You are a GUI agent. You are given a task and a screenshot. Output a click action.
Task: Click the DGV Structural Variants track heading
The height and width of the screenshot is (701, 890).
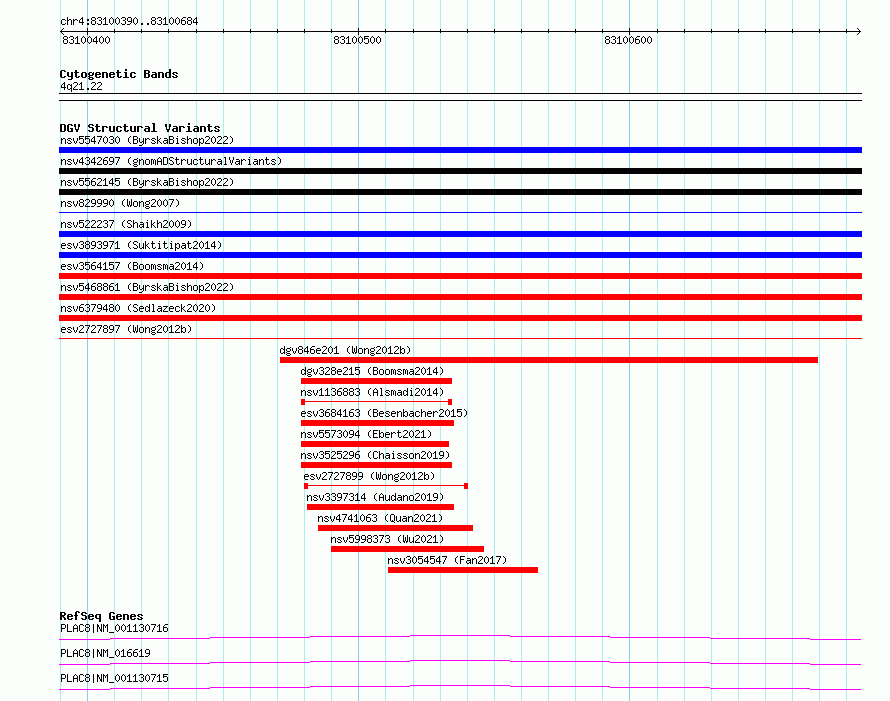click(x=140, y=128)
